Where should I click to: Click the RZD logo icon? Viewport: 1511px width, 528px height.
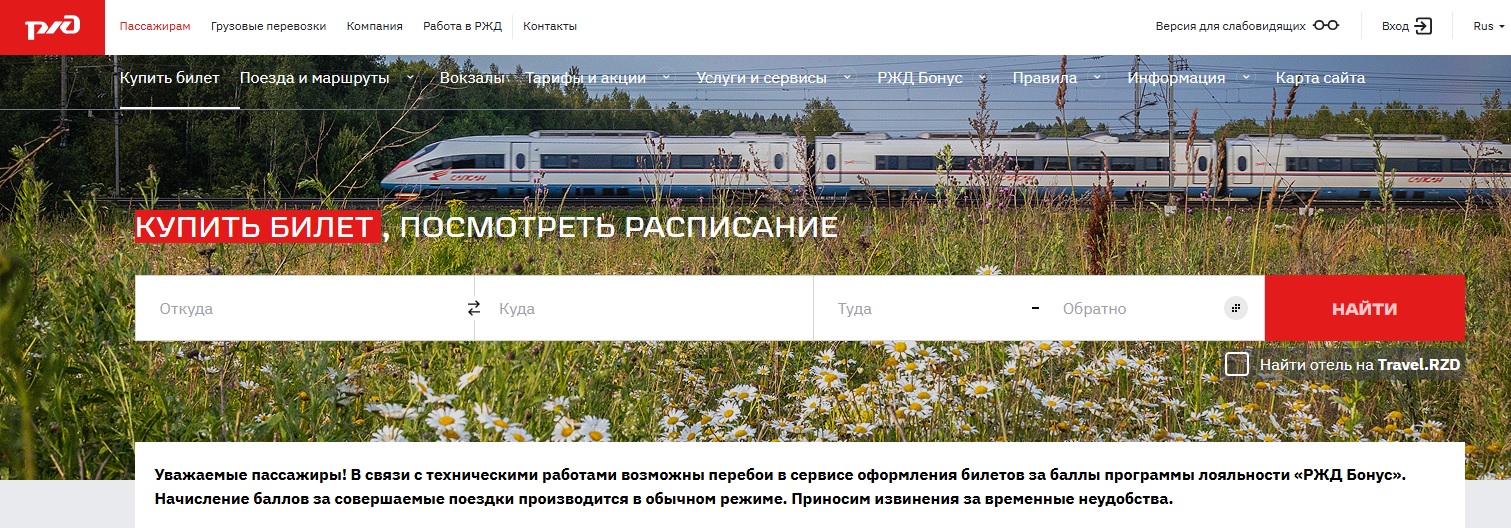tap(52, 27)
